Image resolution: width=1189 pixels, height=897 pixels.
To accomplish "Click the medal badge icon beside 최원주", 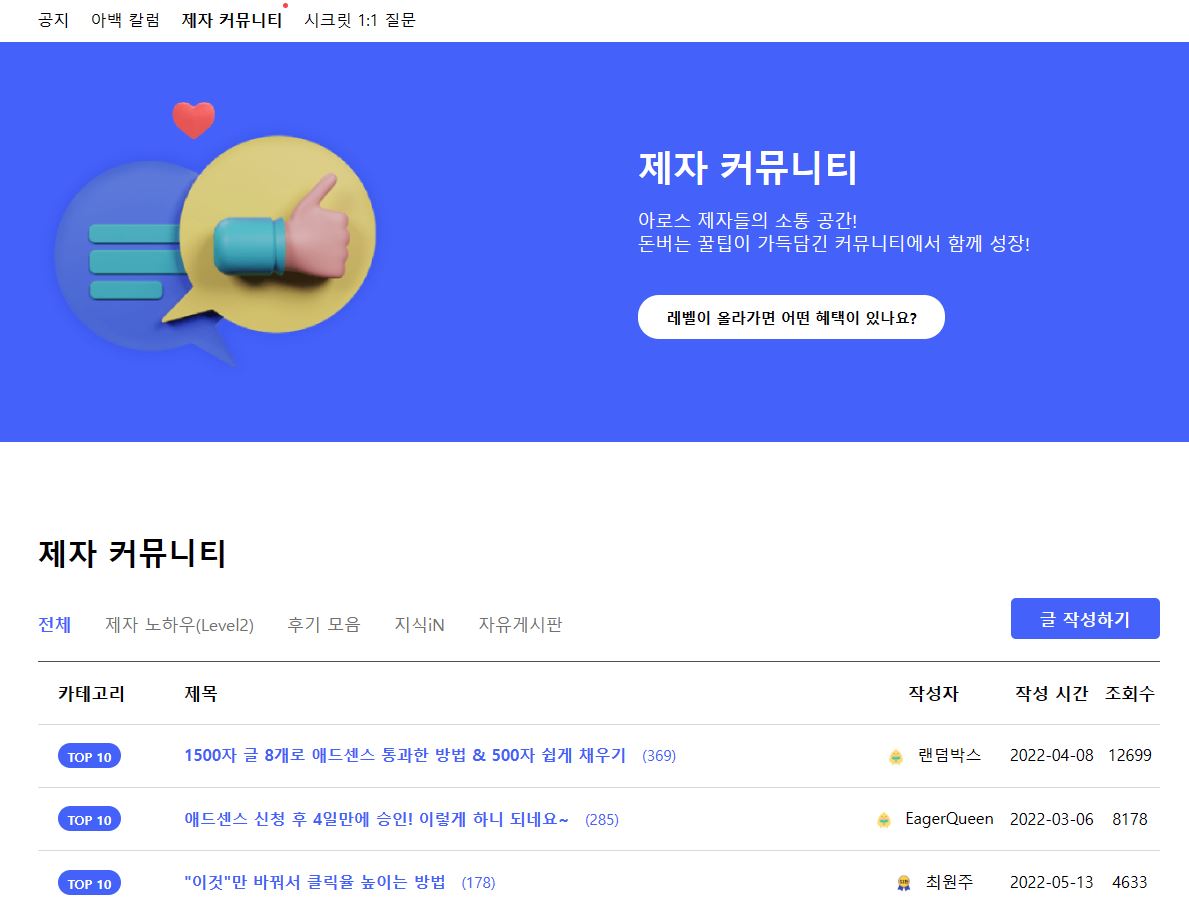I will tap(901, 883).
